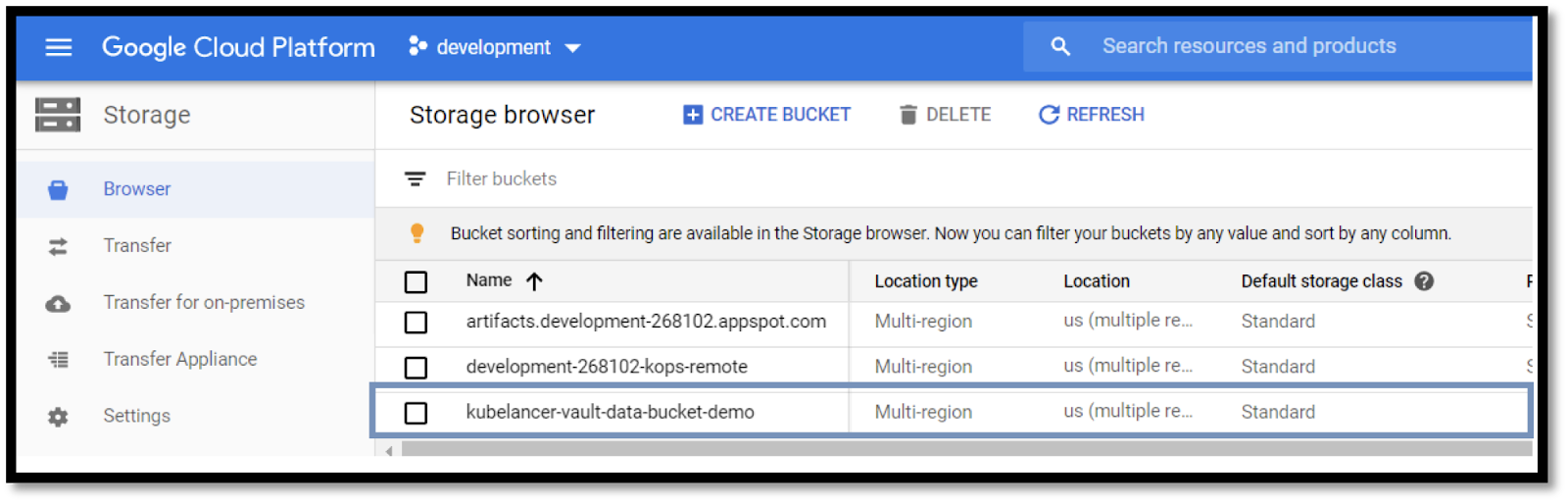Open the hamburger navigation menu
This screenshot has width=1568, height=503.
click(59, 47)
